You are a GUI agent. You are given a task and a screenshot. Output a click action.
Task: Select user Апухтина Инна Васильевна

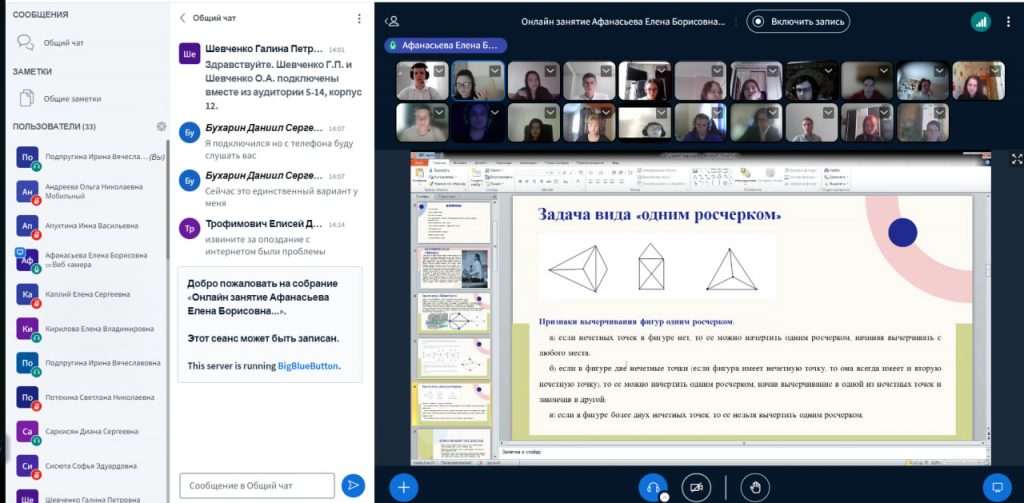(x=89, y=225)
